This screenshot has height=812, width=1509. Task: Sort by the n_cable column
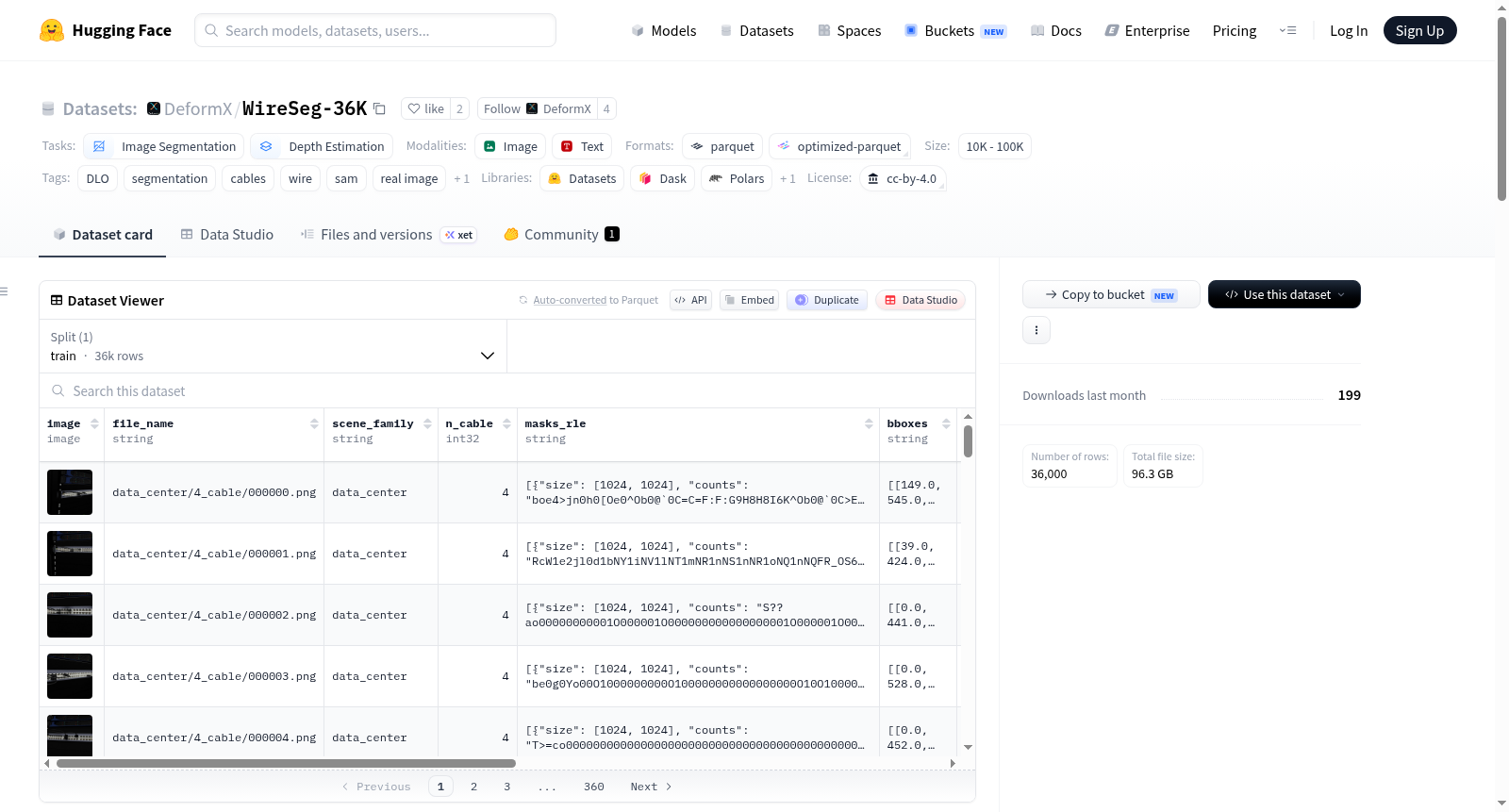[506, 424]
